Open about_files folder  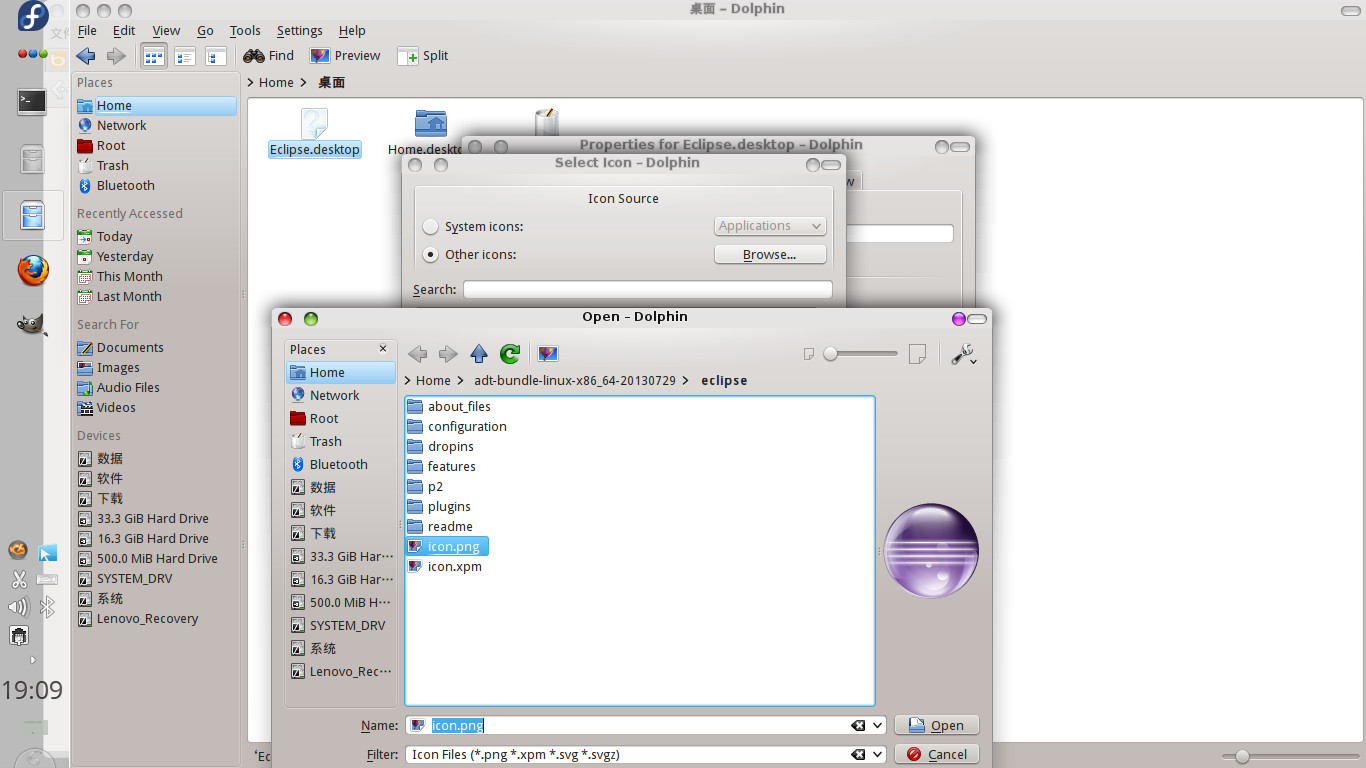[x=449, y=407]
